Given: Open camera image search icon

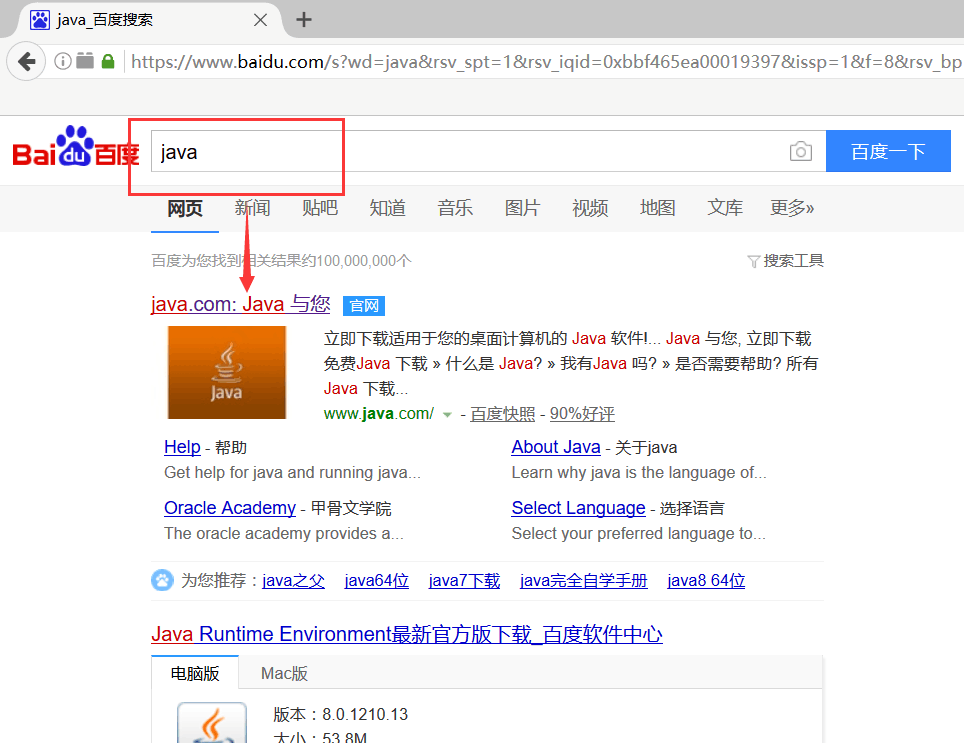Looking at the screenshot, I should [x=800, y=151].
